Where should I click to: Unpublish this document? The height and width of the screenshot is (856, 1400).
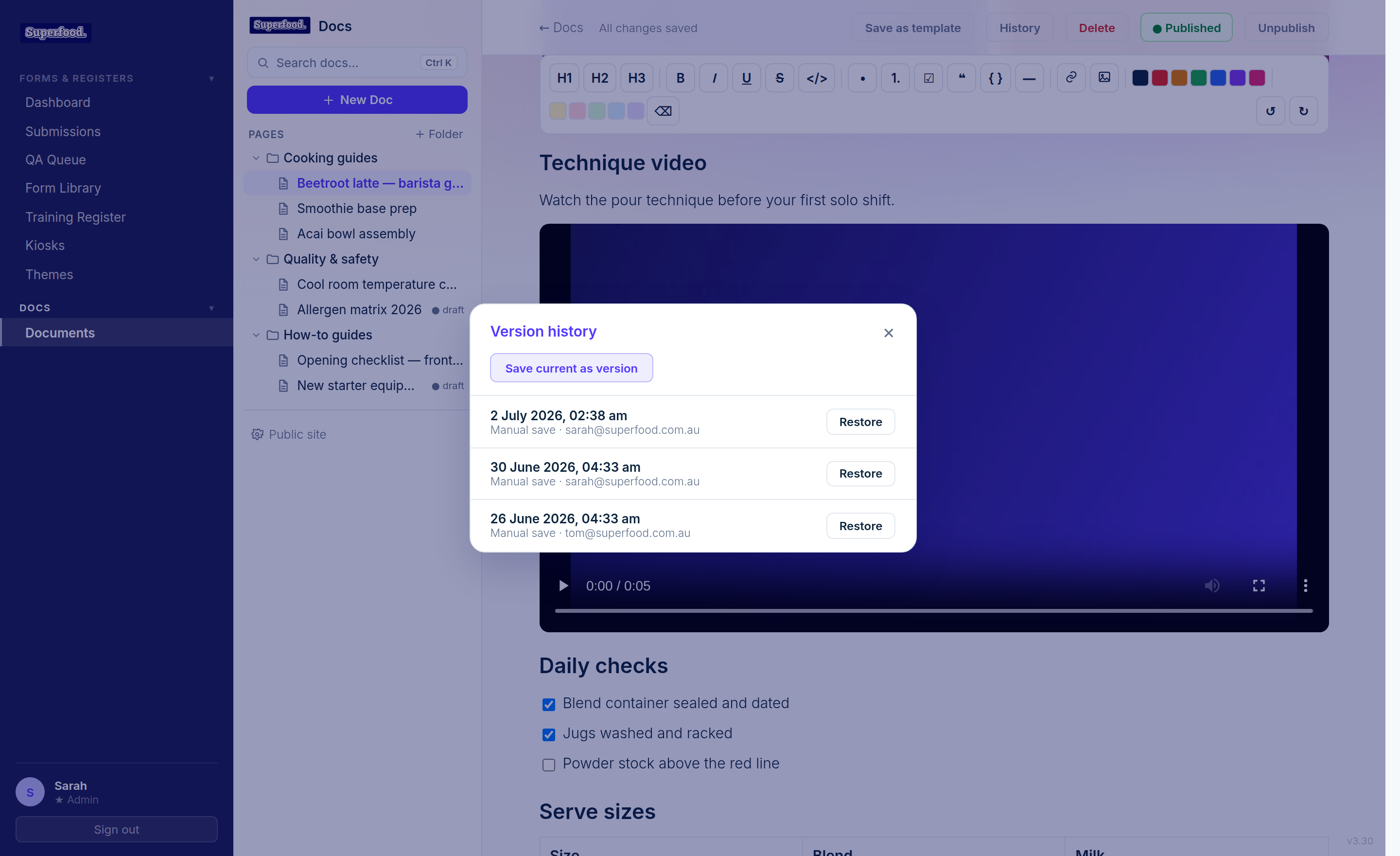coord(1286,28)
